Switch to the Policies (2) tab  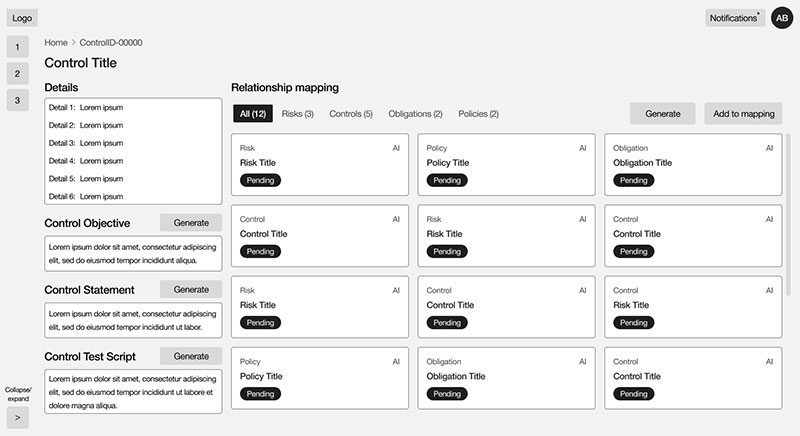pos(478,114)
